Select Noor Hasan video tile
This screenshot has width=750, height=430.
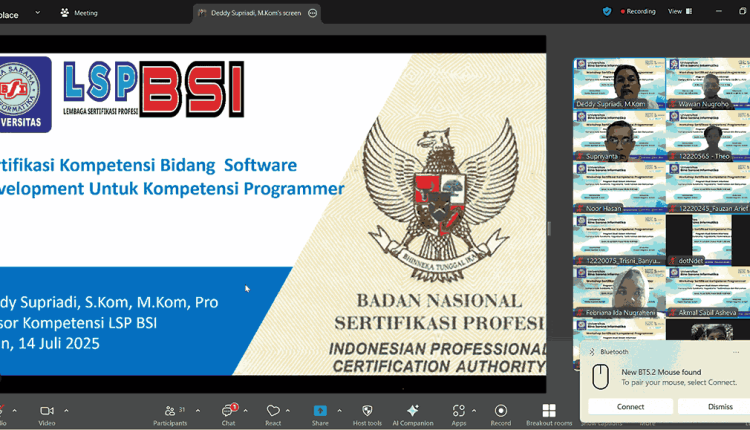point(619,188)
